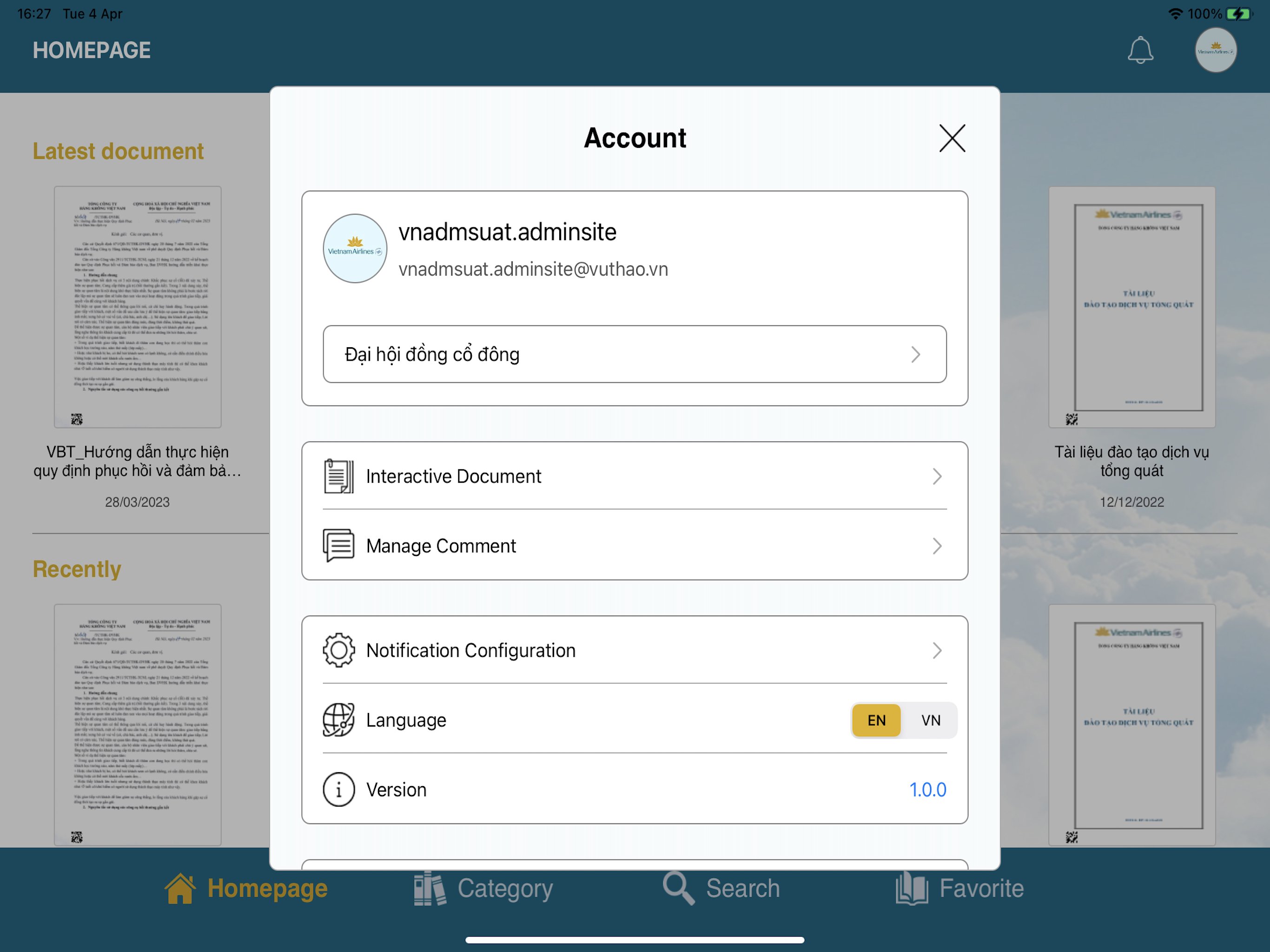Switch language to VN
Image resolution: width=1270 pixels, height=952 pixels.
(x=931, y=720)
